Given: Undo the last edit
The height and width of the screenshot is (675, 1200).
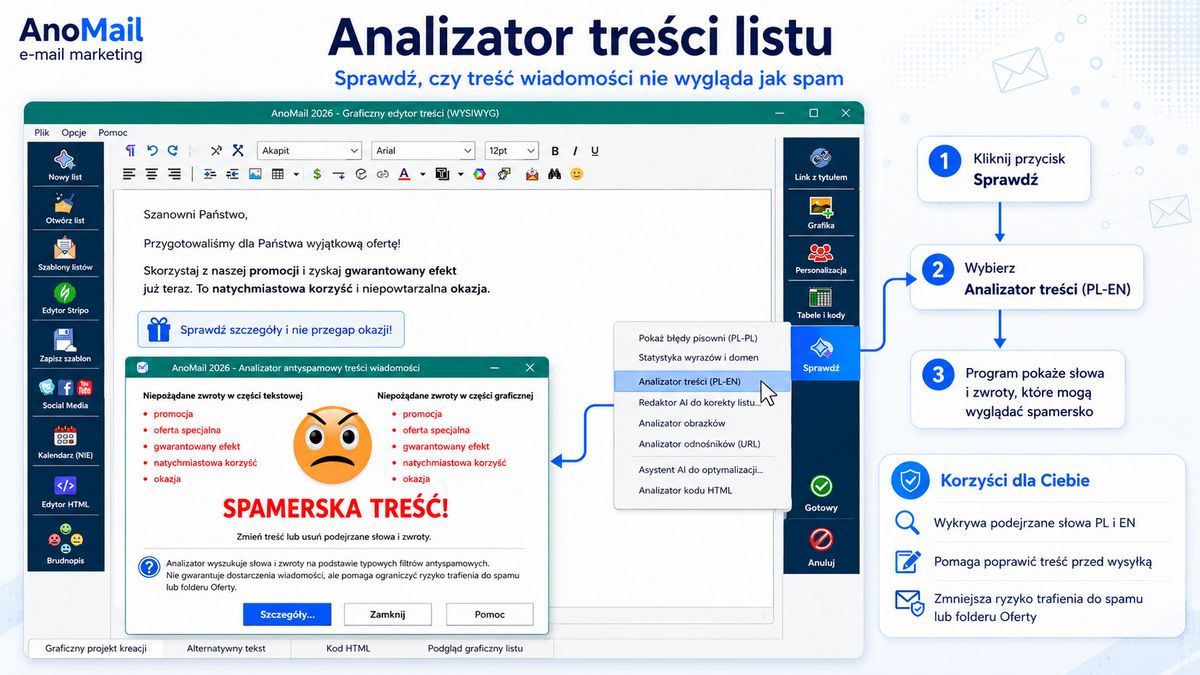Looking at the screenshot, I should 152,151.
